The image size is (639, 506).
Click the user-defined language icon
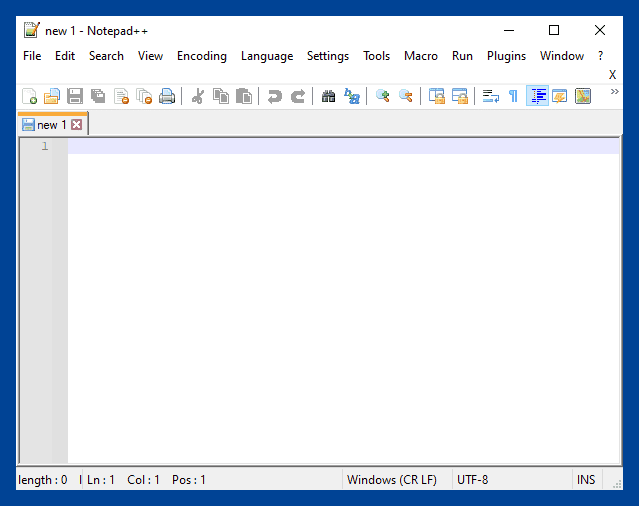pos(560,97)
